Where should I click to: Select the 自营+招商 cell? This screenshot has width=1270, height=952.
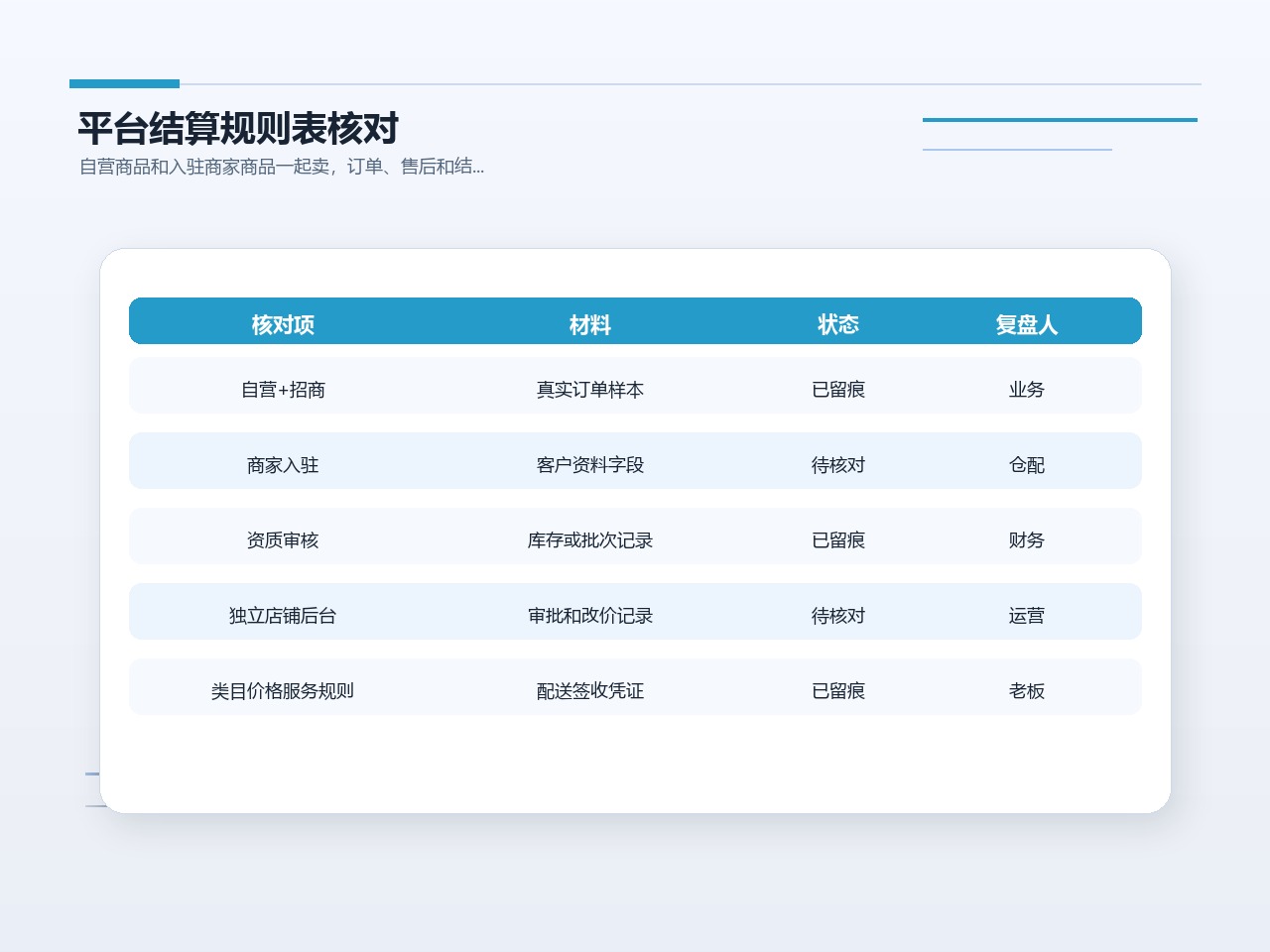[283, 390]
